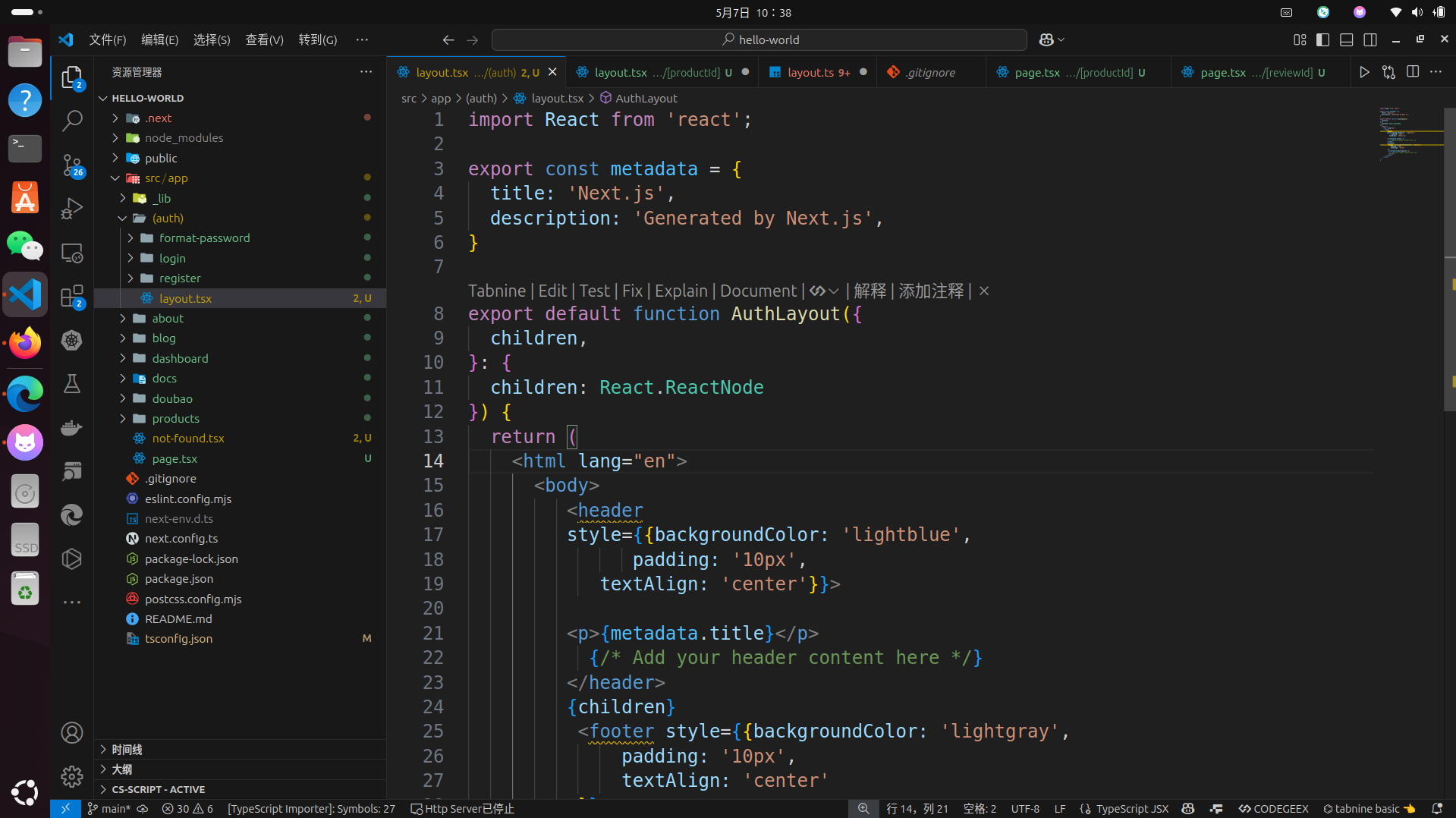Viewport: 1456px width, 818px height.
Task: Click the Run code play icon
Action: (1364, 72)
